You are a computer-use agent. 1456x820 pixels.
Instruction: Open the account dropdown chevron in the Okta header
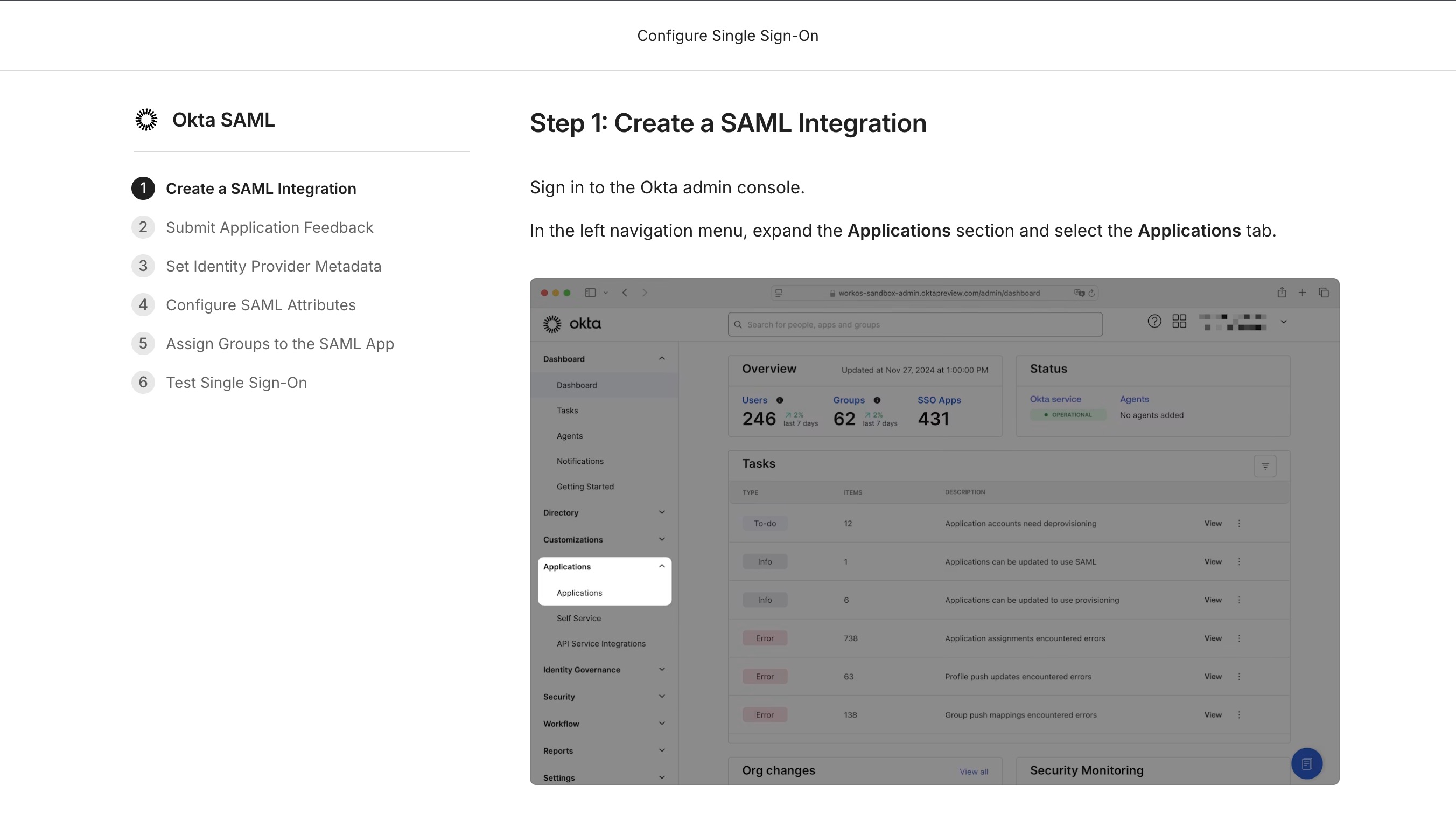coord(1284,322)
